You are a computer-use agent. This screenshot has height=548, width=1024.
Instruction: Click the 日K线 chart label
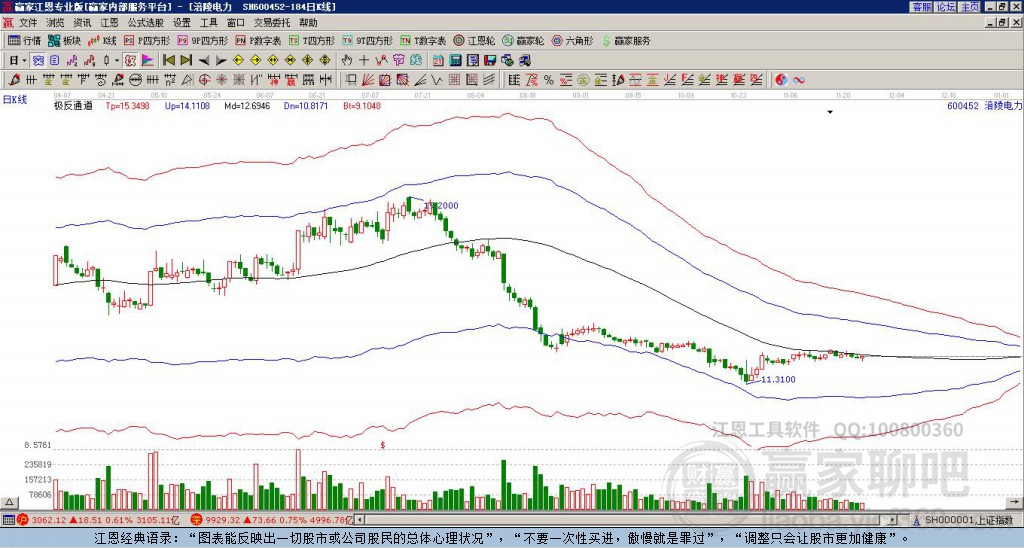14,100
